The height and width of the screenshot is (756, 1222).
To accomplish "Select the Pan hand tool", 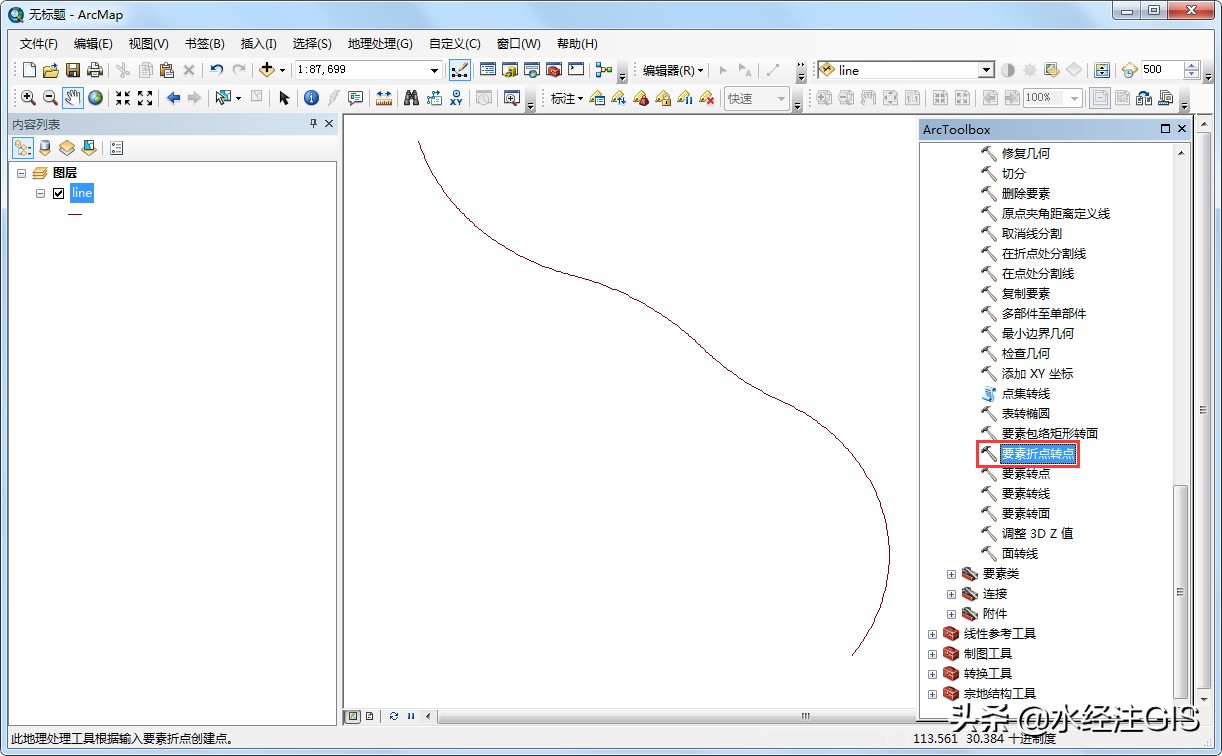I will [73, 98].
